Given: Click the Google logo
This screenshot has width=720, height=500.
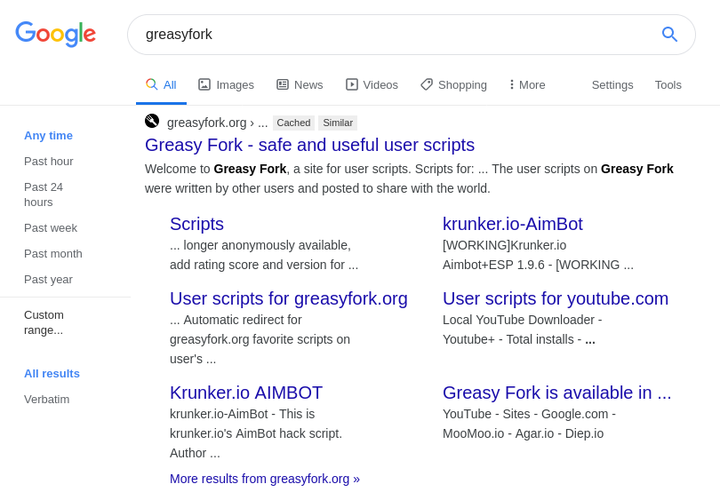Looking at the screenshot, I should click(x=56, y=34).
